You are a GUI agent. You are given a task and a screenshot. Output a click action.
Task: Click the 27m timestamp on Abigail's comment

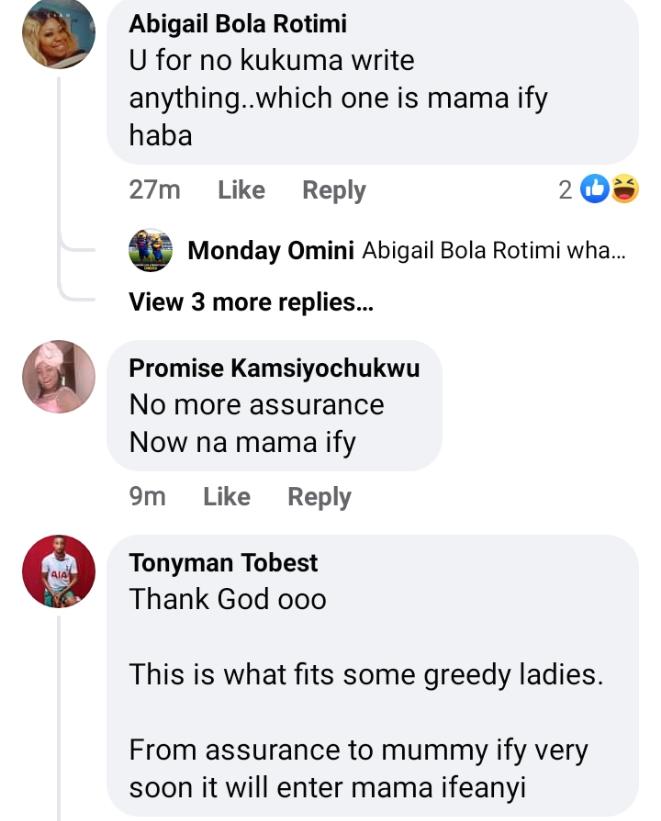coord(155,190)
